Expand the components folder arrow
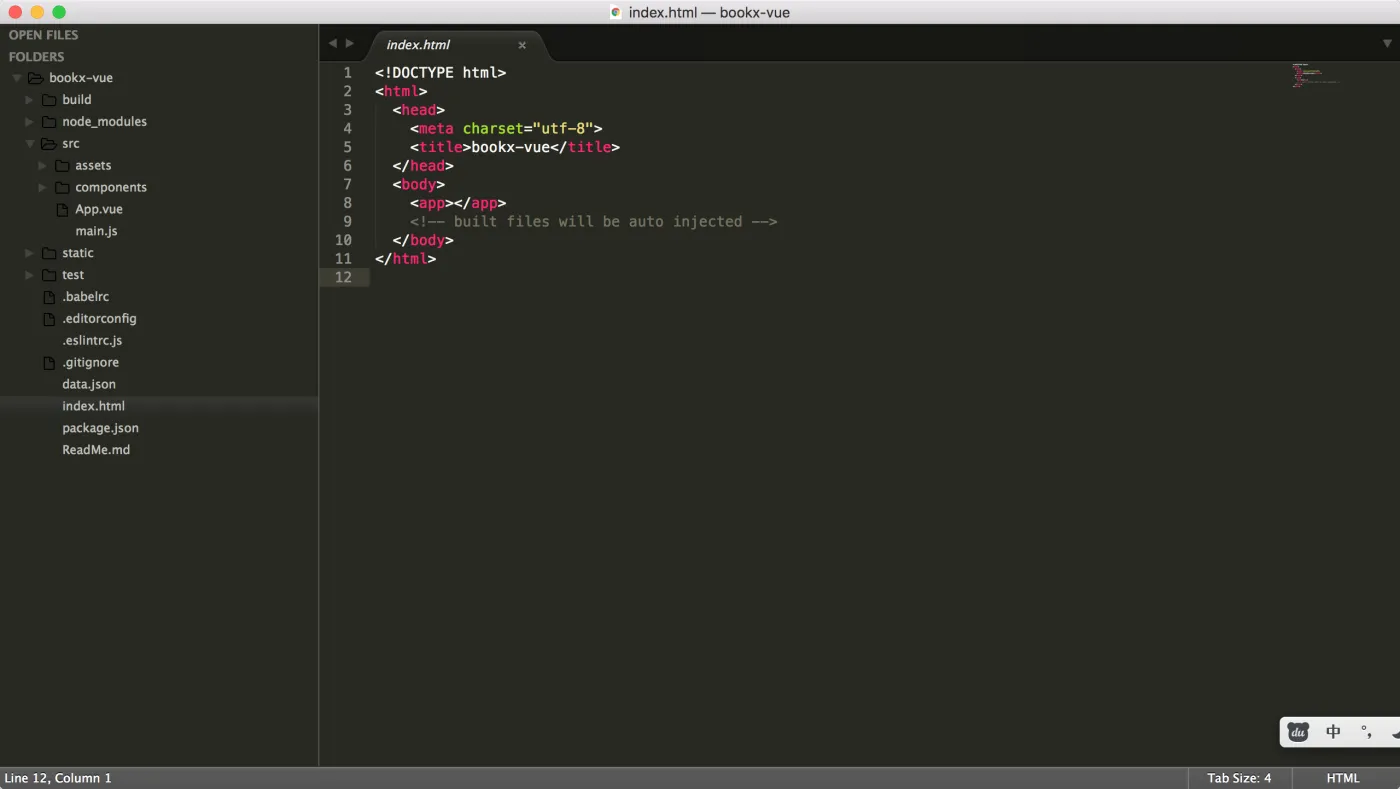This screenshot has width=1400, height=789. point(43,188)
